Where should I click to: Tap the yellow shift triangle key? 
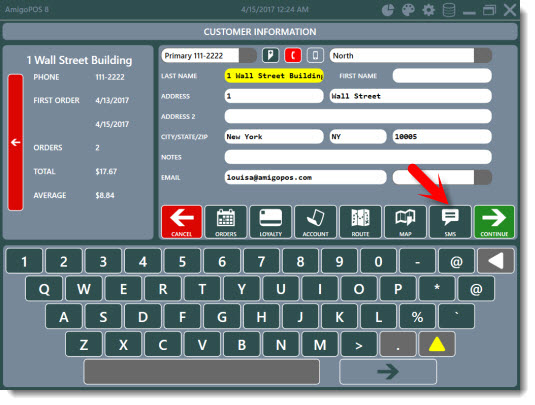tap(437, 345)
